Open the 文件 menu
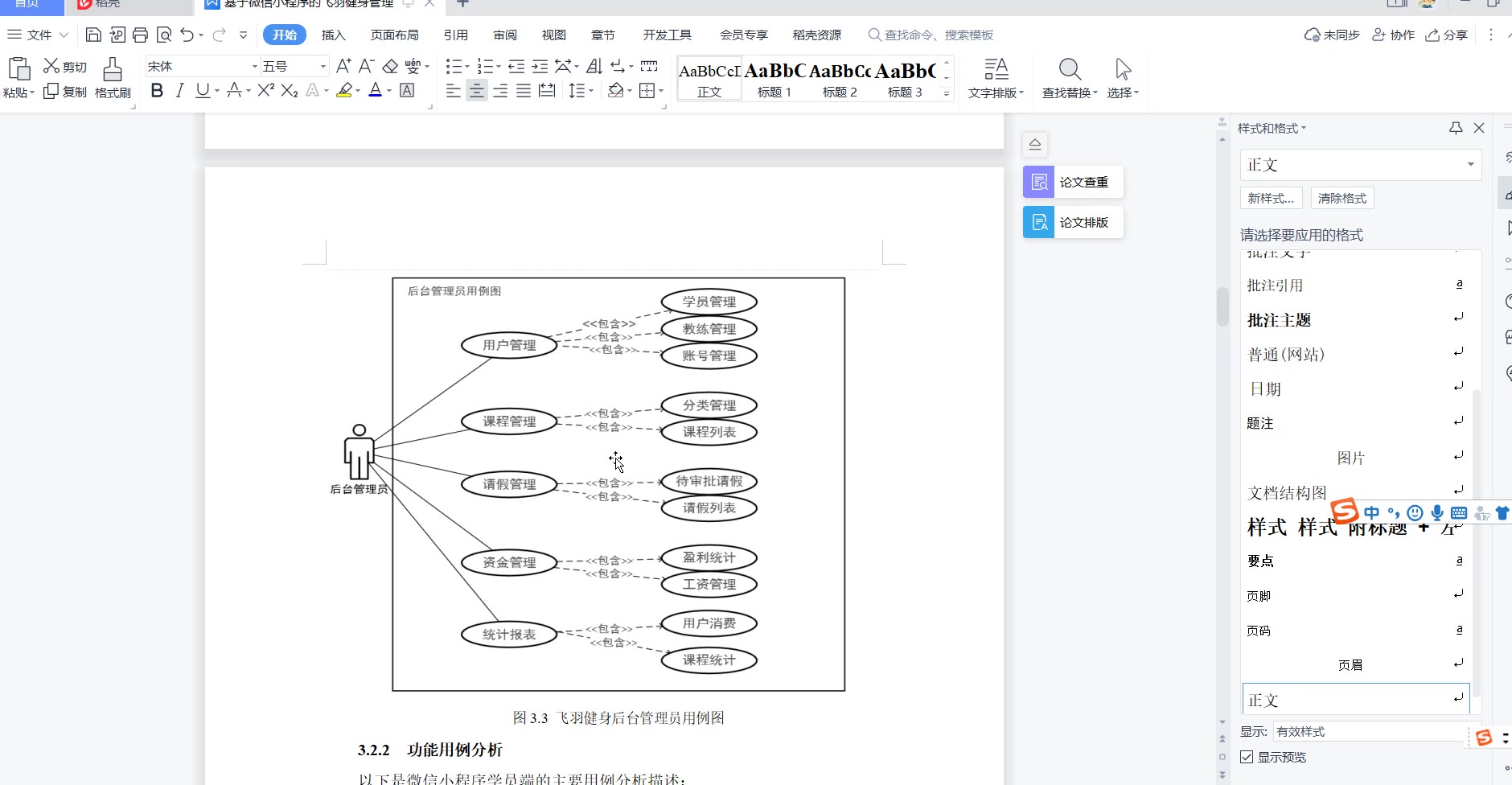The image size is (1512, 785). [x=38, y=35]
